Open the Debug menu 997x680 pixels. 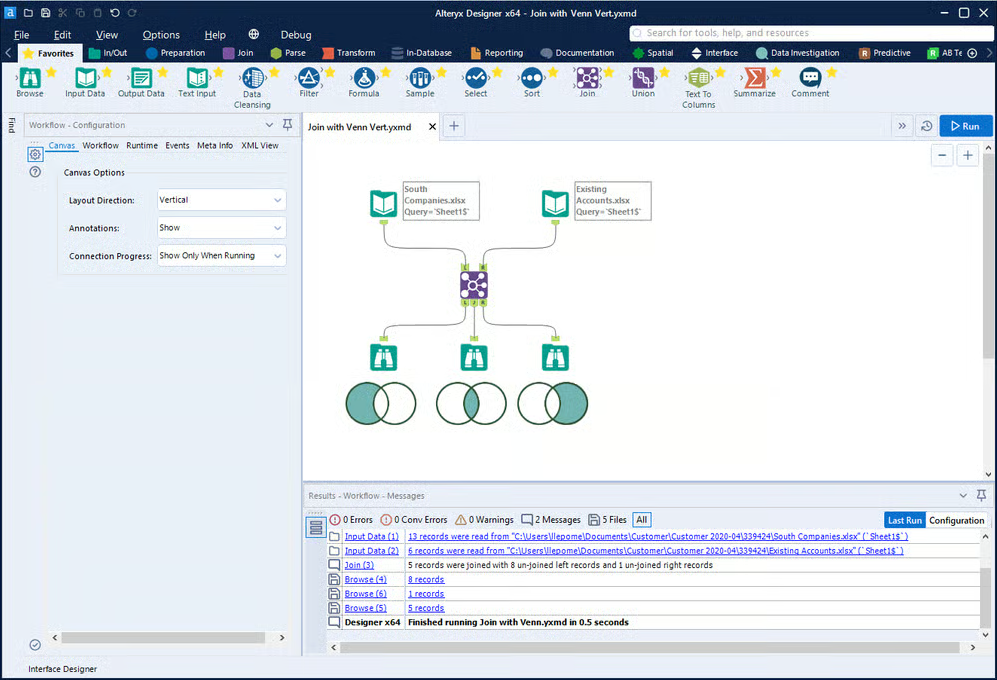296,35
